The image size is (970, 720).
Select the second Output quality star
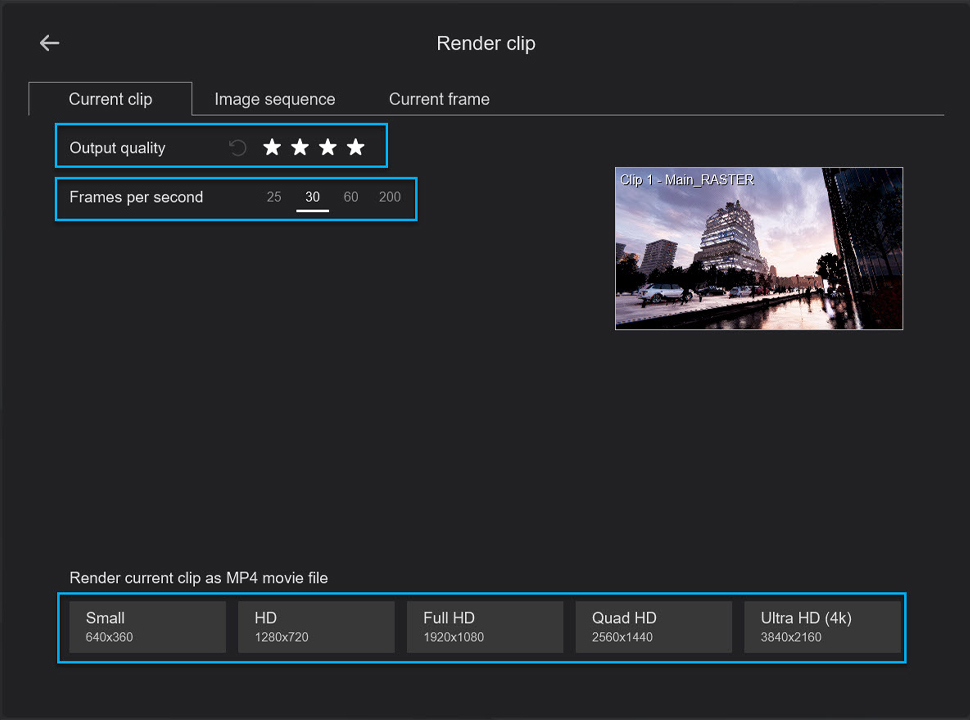coord(300,146)
